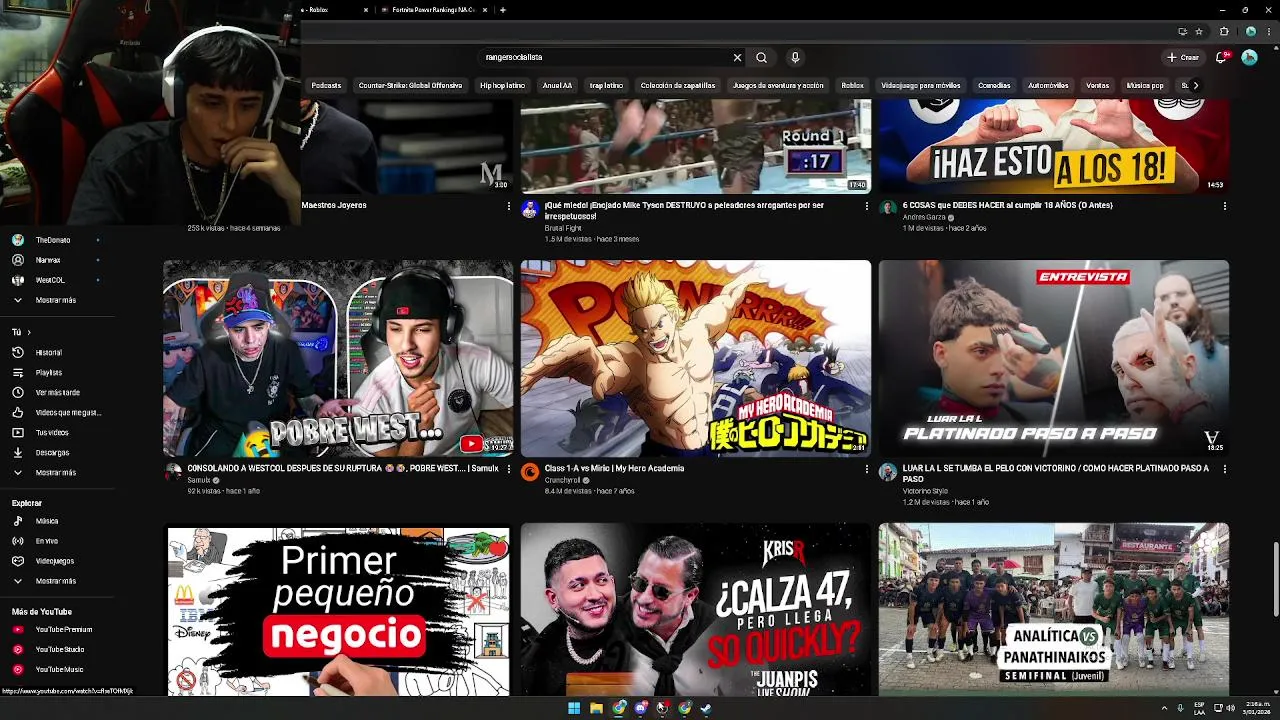
Task: Open YouTube account avatar menu
Action: (x=1249, y=57)
